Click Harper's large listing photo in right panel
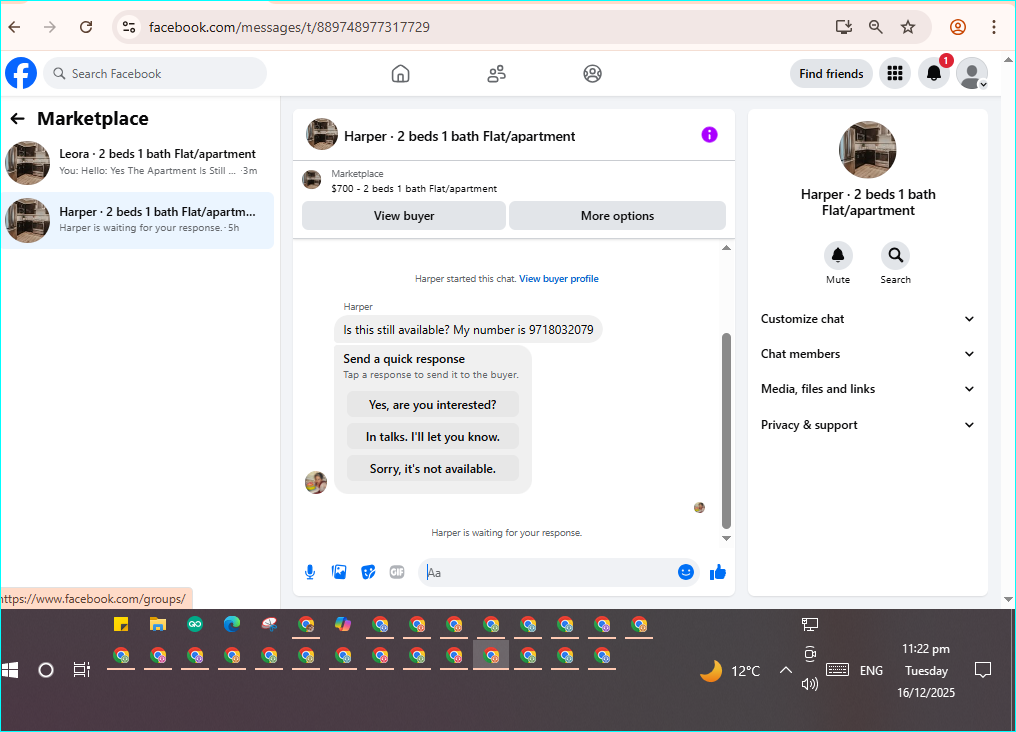Screen dimensions: 1016x732 (868, 149)
